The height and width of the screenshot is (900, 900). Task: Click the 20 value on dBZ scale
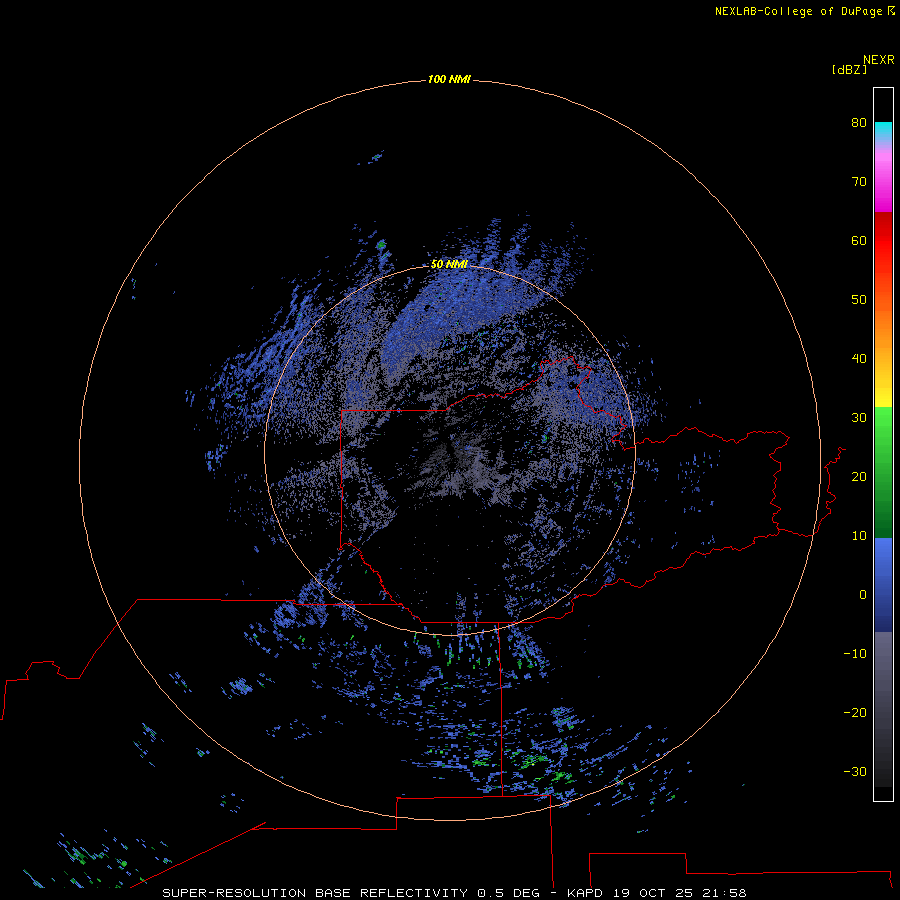click(859, 476)
